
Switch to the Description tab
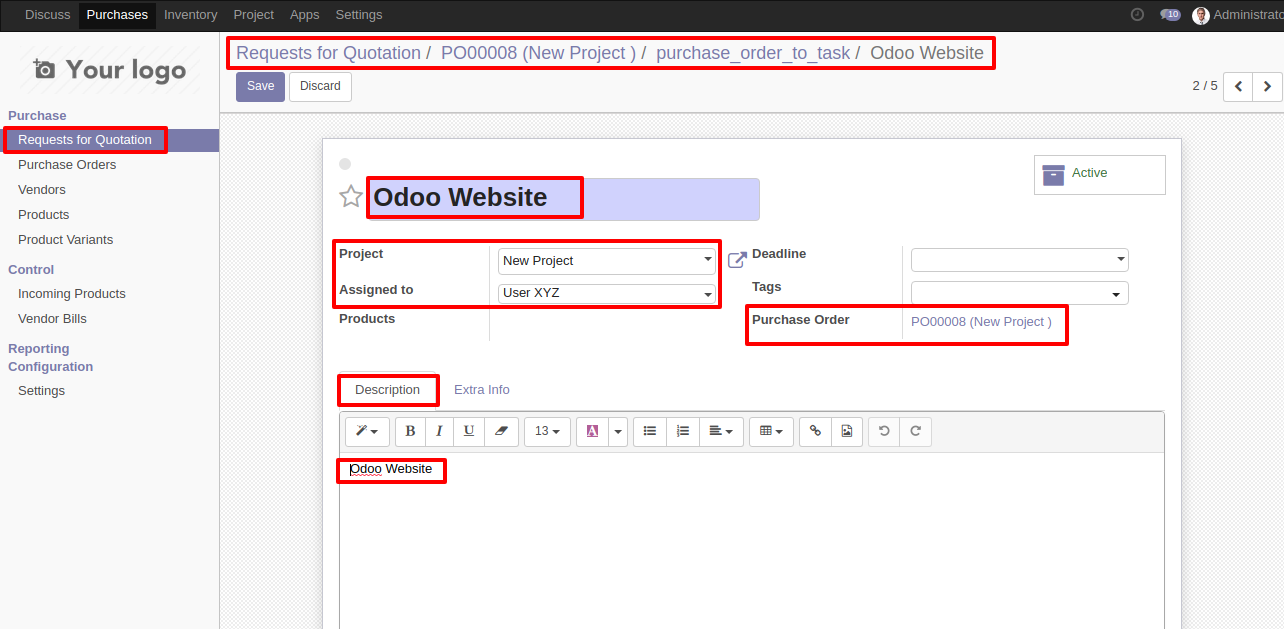pos(388,390)
